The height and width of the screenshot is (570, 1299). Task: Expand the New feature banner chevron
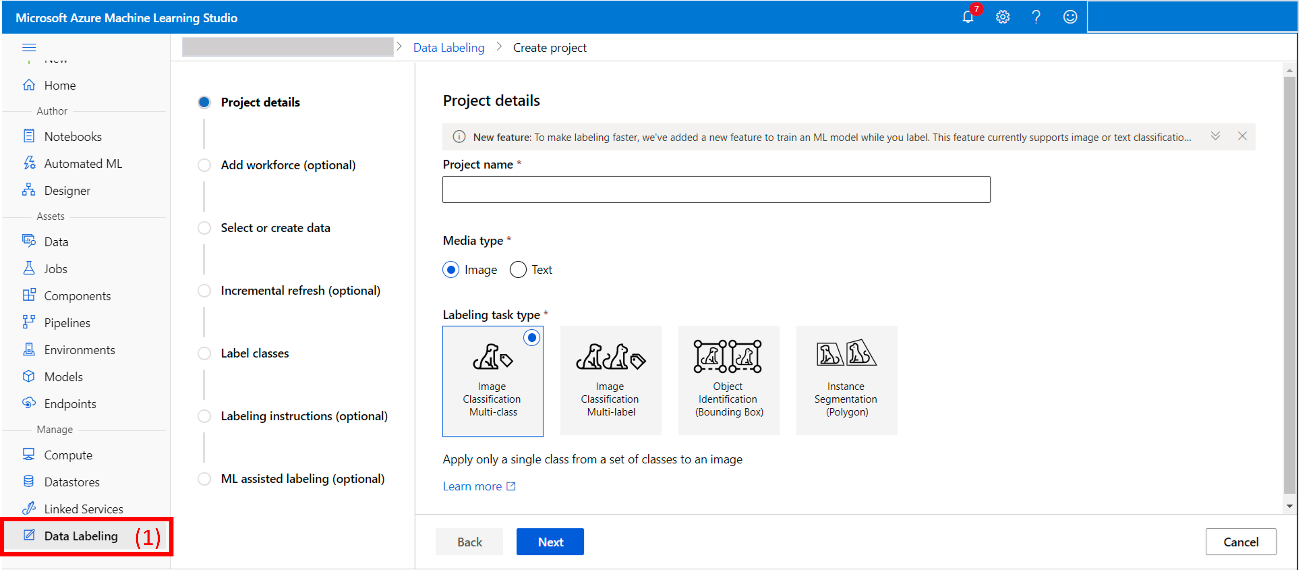[1215, 136]
